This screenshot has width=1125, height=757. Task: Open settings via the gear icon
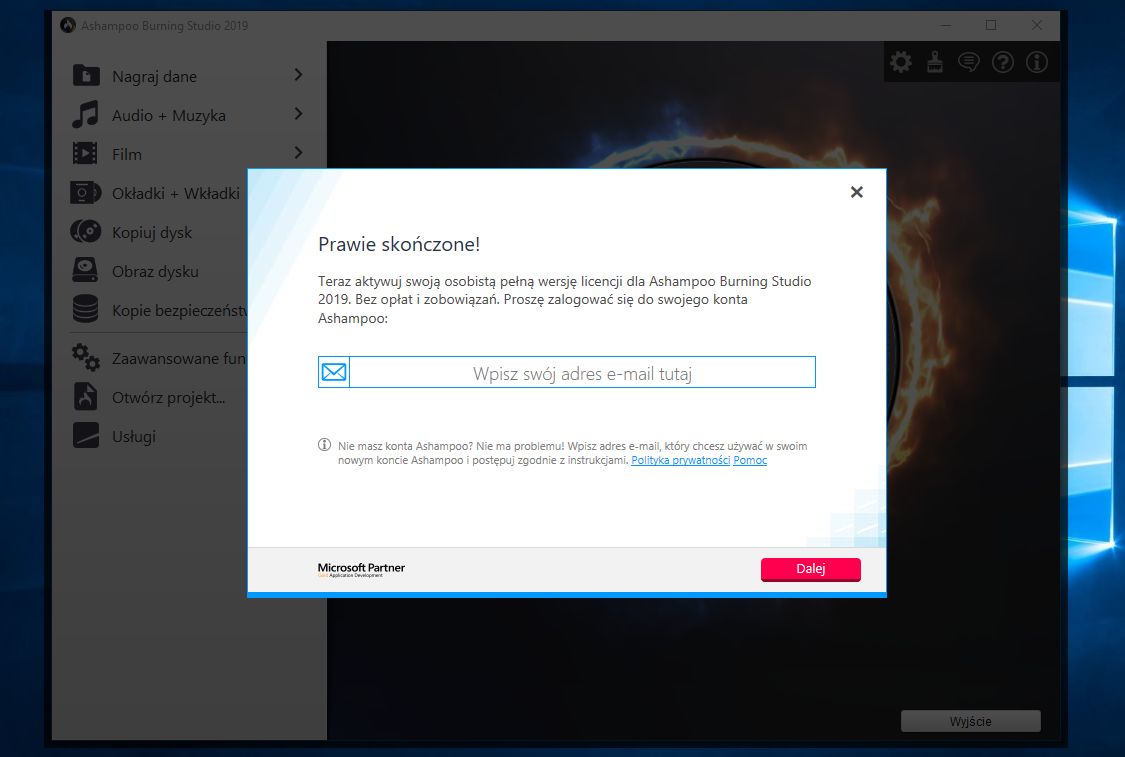pyautogui.click(x=900, y=62)
